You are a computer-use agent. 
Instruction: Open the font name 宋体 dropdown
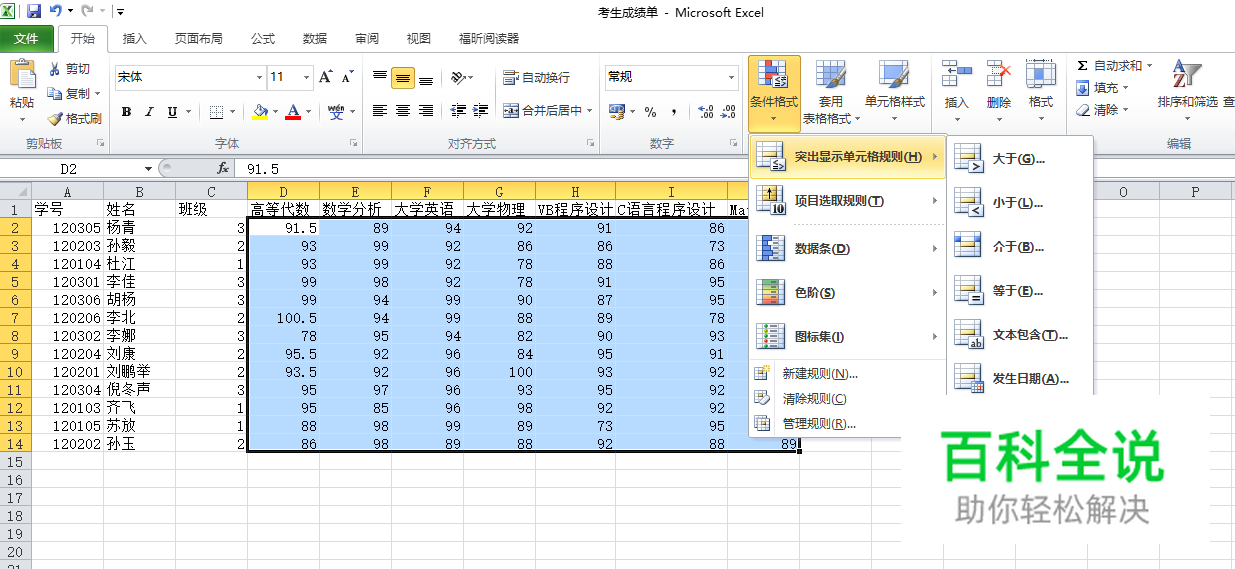coord(259,77)
